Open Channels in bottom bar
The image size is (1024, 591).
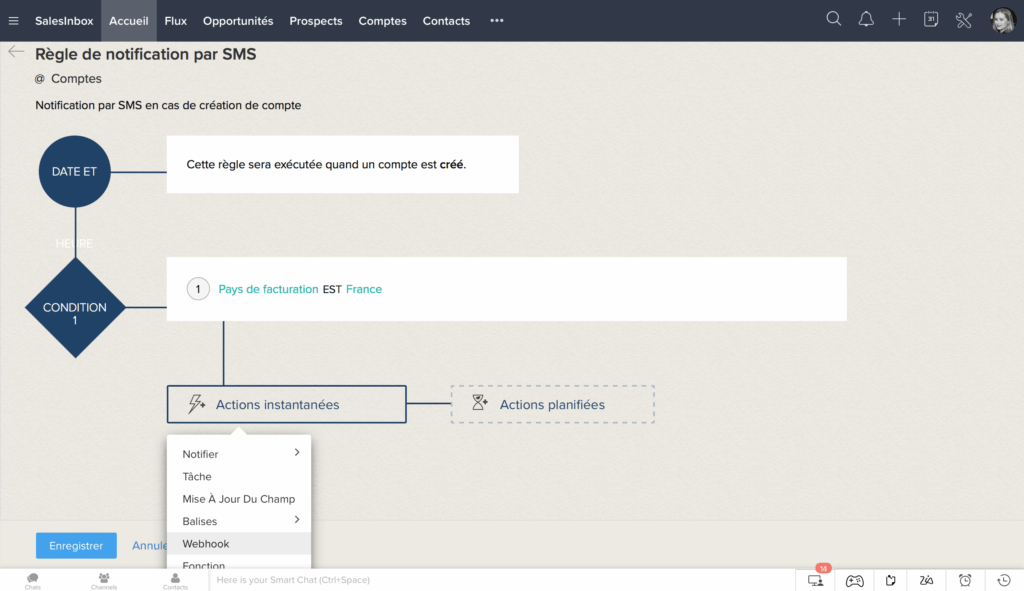[104, 581]
